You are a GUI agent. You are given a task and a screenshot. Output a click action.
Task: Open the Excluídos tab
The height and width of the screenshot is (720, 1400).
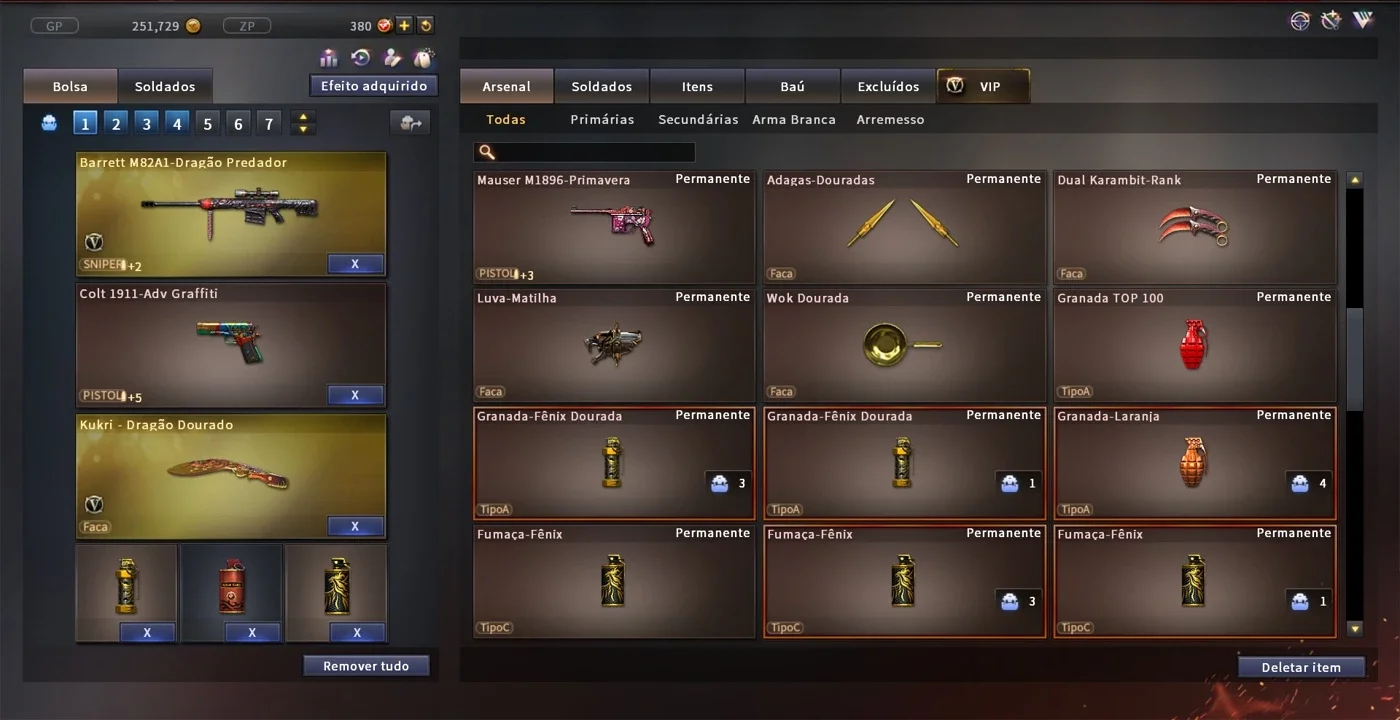tap(888, 86)
